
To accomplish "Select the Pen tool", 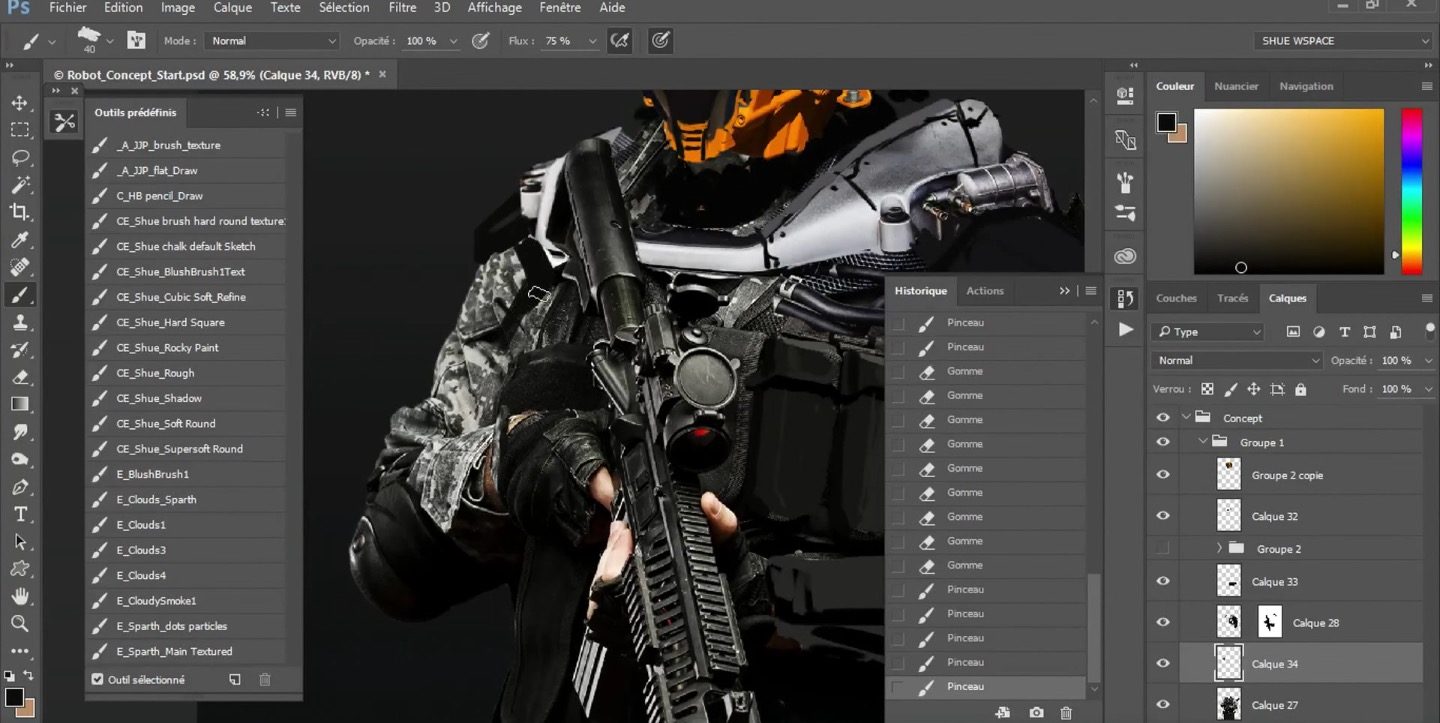I will point(19,487).
